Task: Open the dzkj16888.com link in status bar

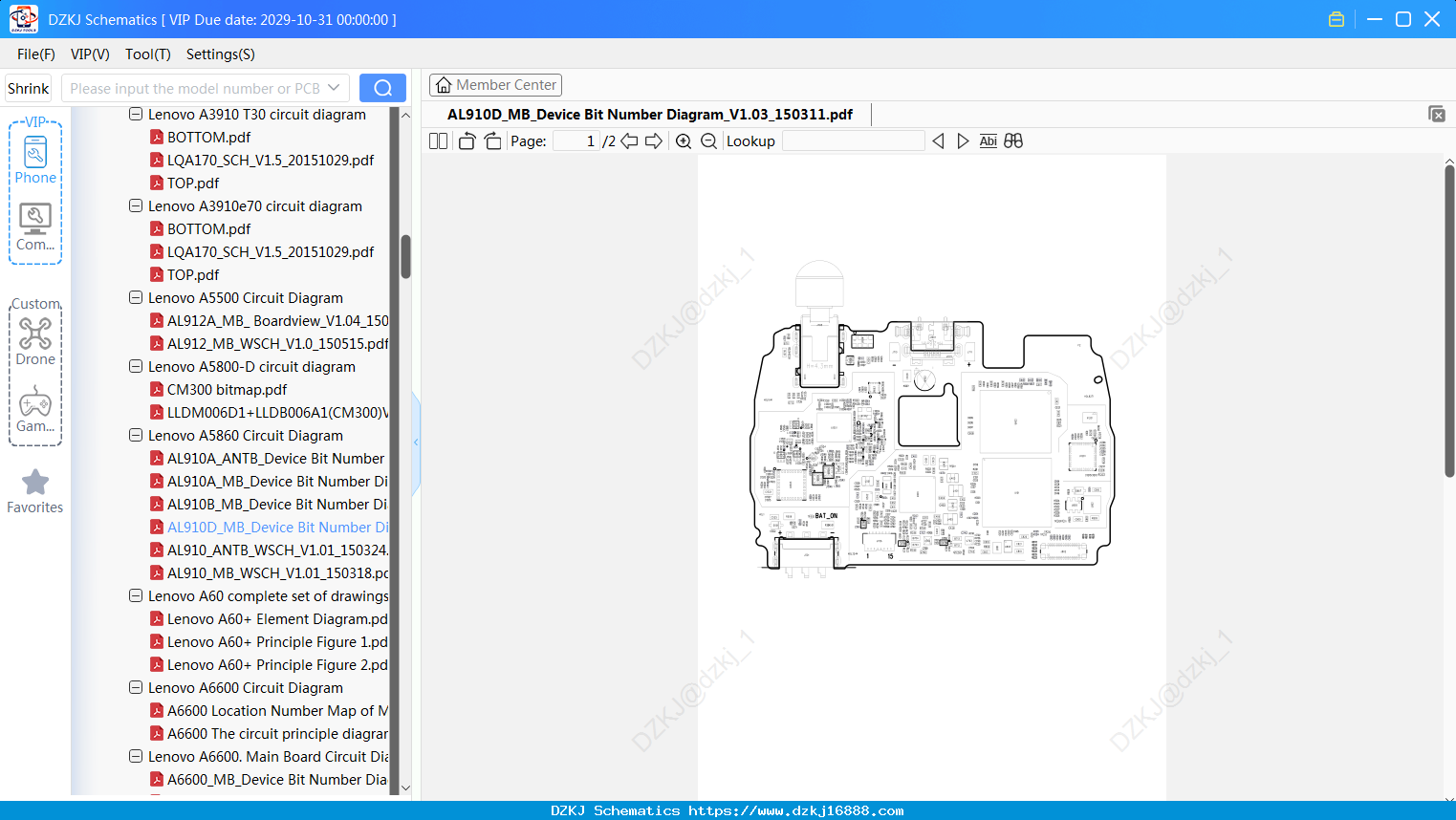Action: (x=795, y=810)
